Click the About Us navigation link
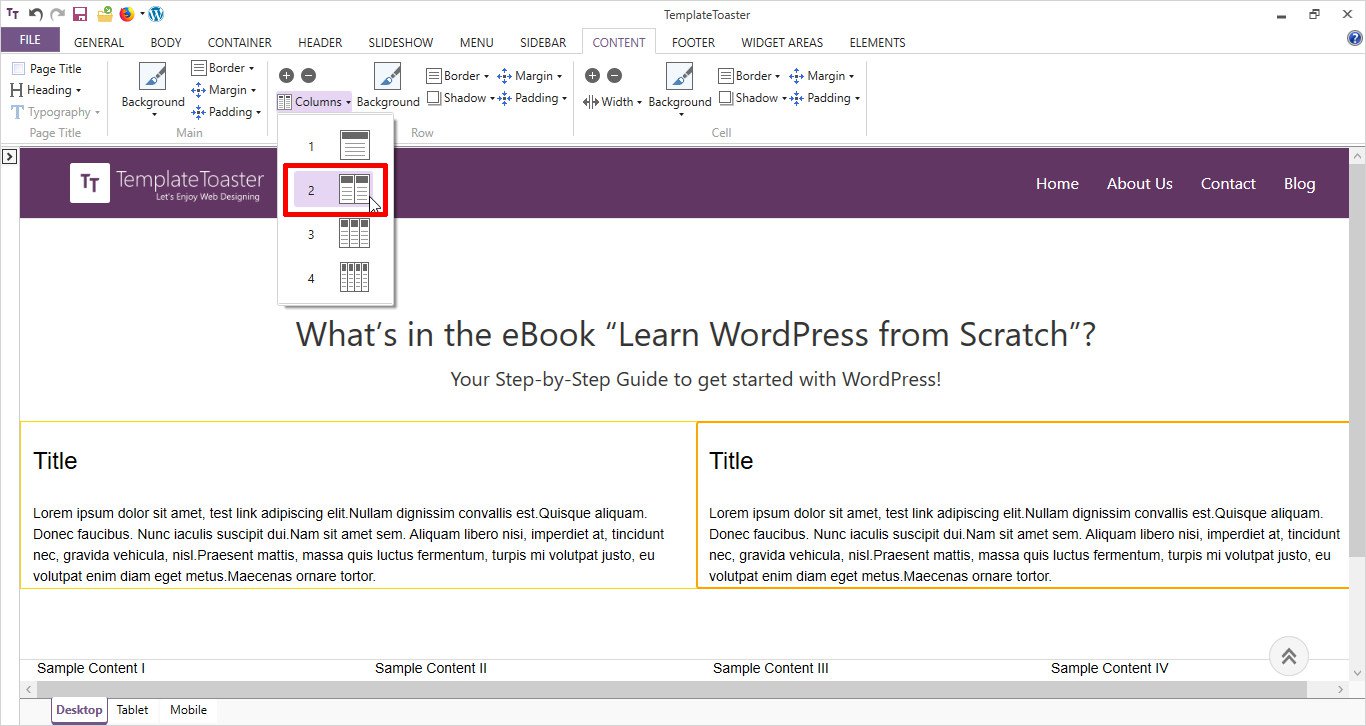1366x726 pixels. click(1139, 183)
